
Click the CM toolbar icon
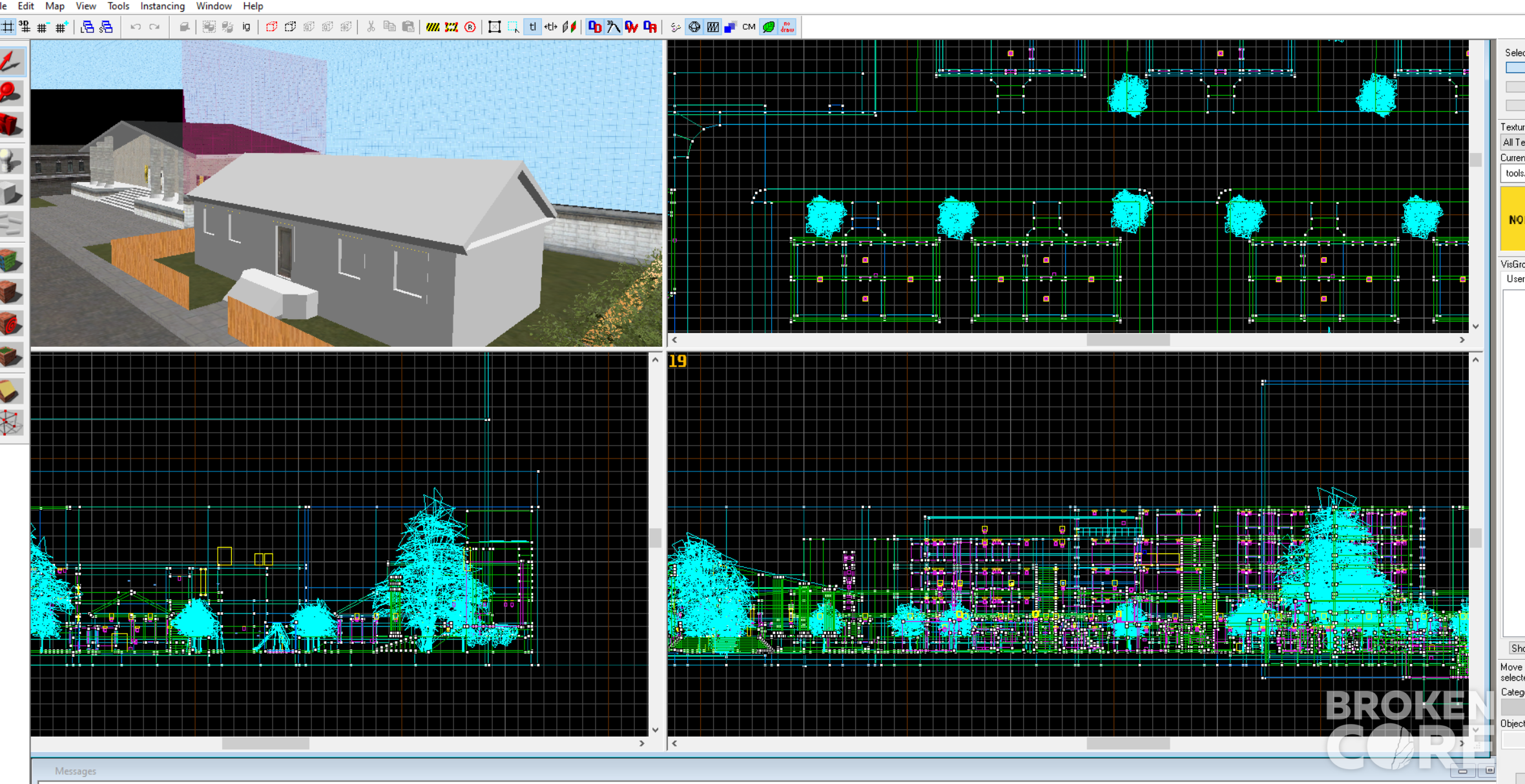point(749,27)
